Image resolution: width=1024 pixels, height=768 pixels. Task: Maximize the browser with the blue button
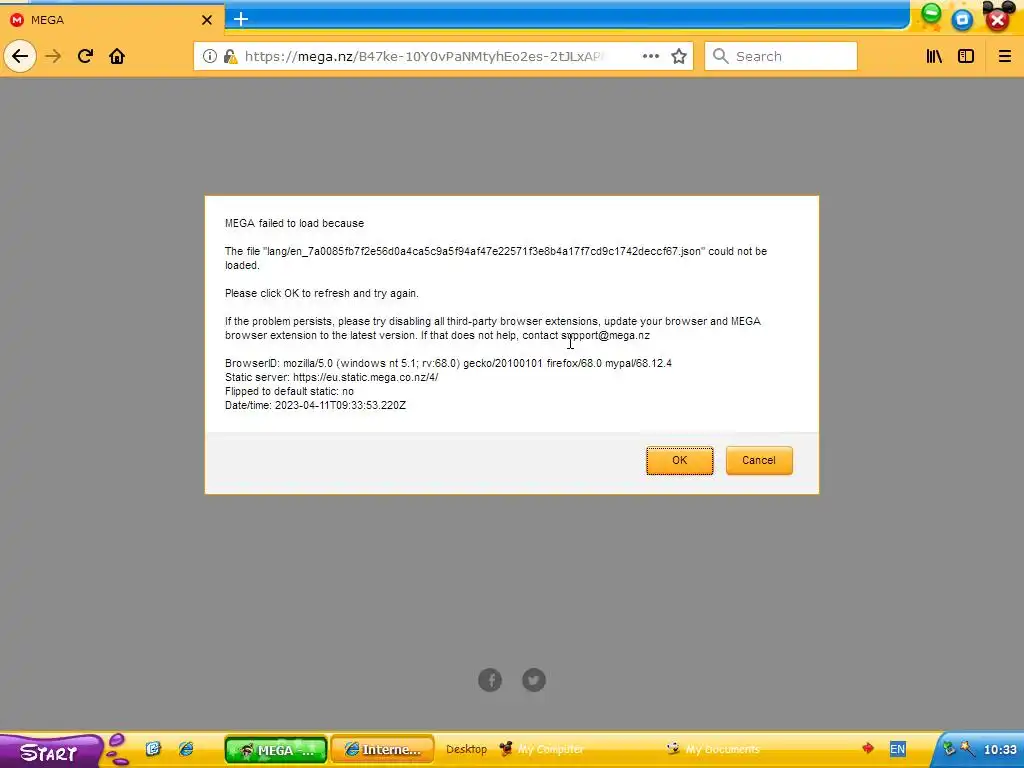point(963,20)
